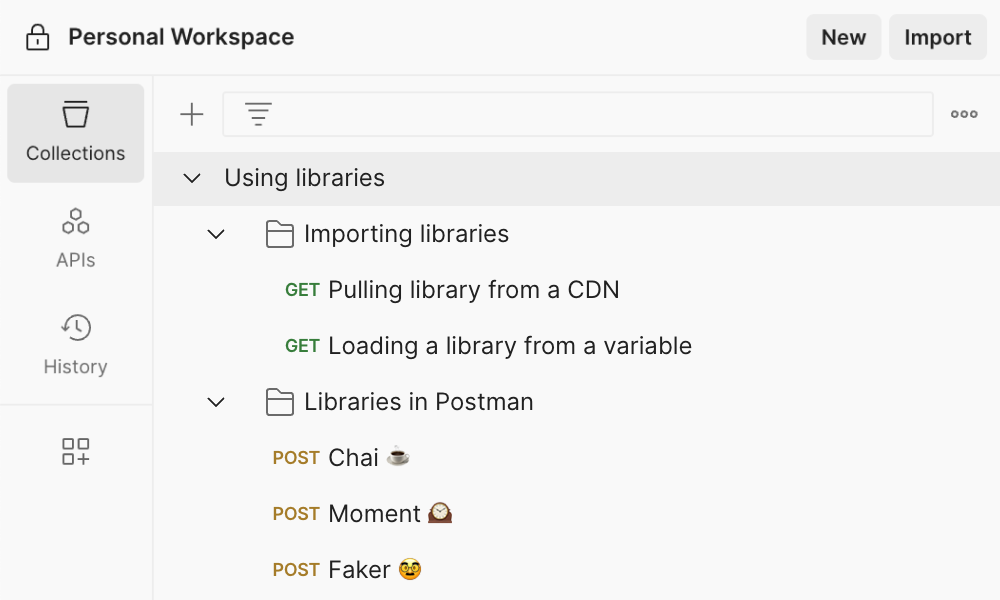Show the History panel
The width and height of the screenshot is (1000, 600).
click(x=76, y=344)
